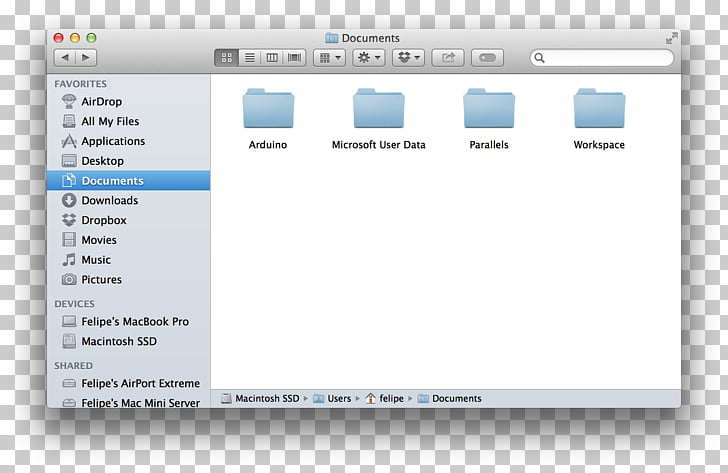The image size is (728, 473).
Task: Click felipe home in the path bar
Action: coord(384,399)
